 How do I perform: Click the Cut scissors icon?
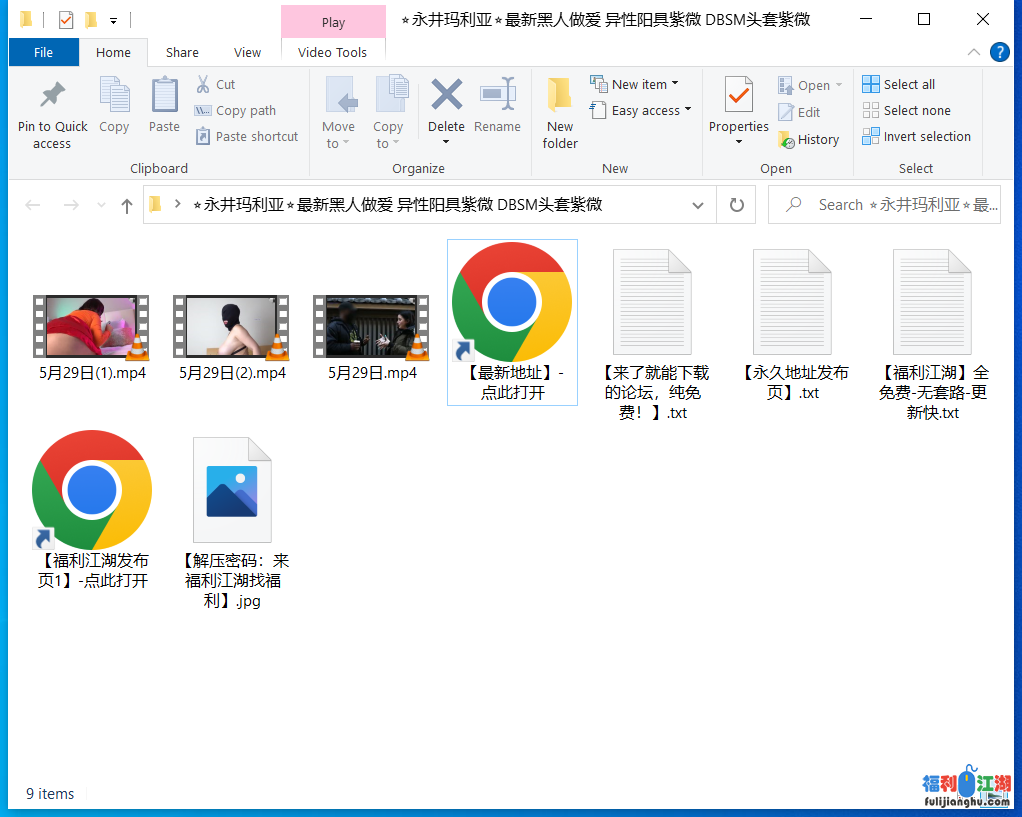[203, 85]
